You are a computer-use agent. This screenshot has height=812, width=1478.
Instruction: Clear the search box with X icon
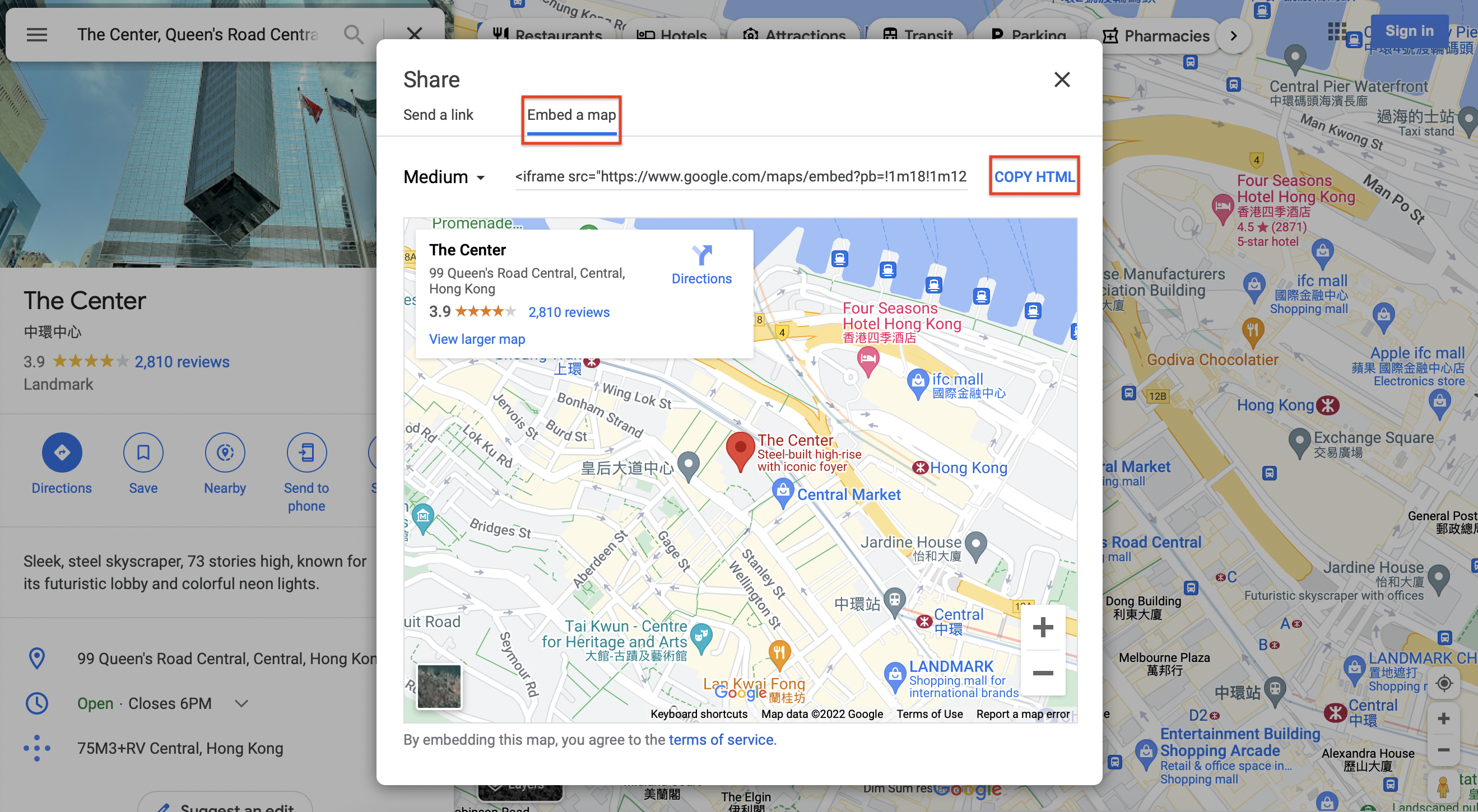point(414,35)
